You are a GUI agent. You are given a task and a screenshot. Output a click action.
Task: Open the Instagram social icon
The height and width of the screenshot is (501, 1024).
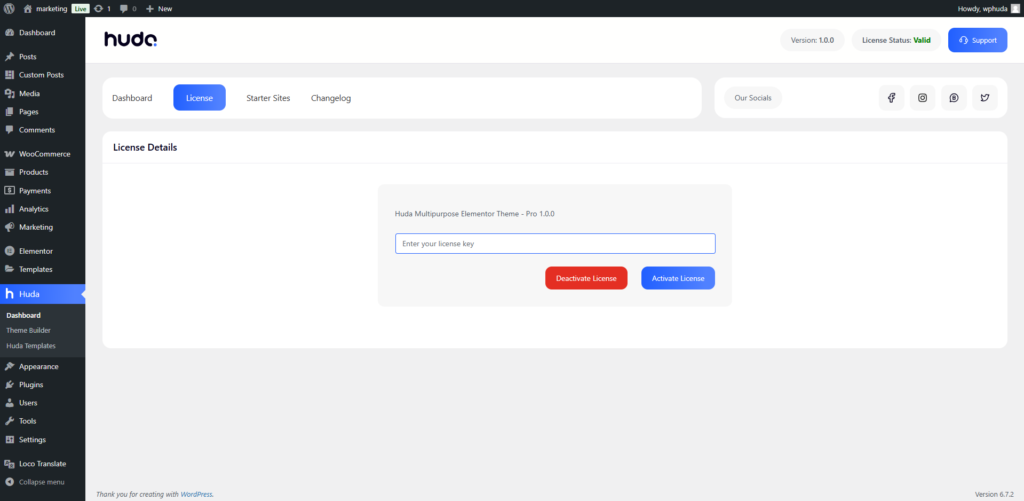tap(923, 98)
